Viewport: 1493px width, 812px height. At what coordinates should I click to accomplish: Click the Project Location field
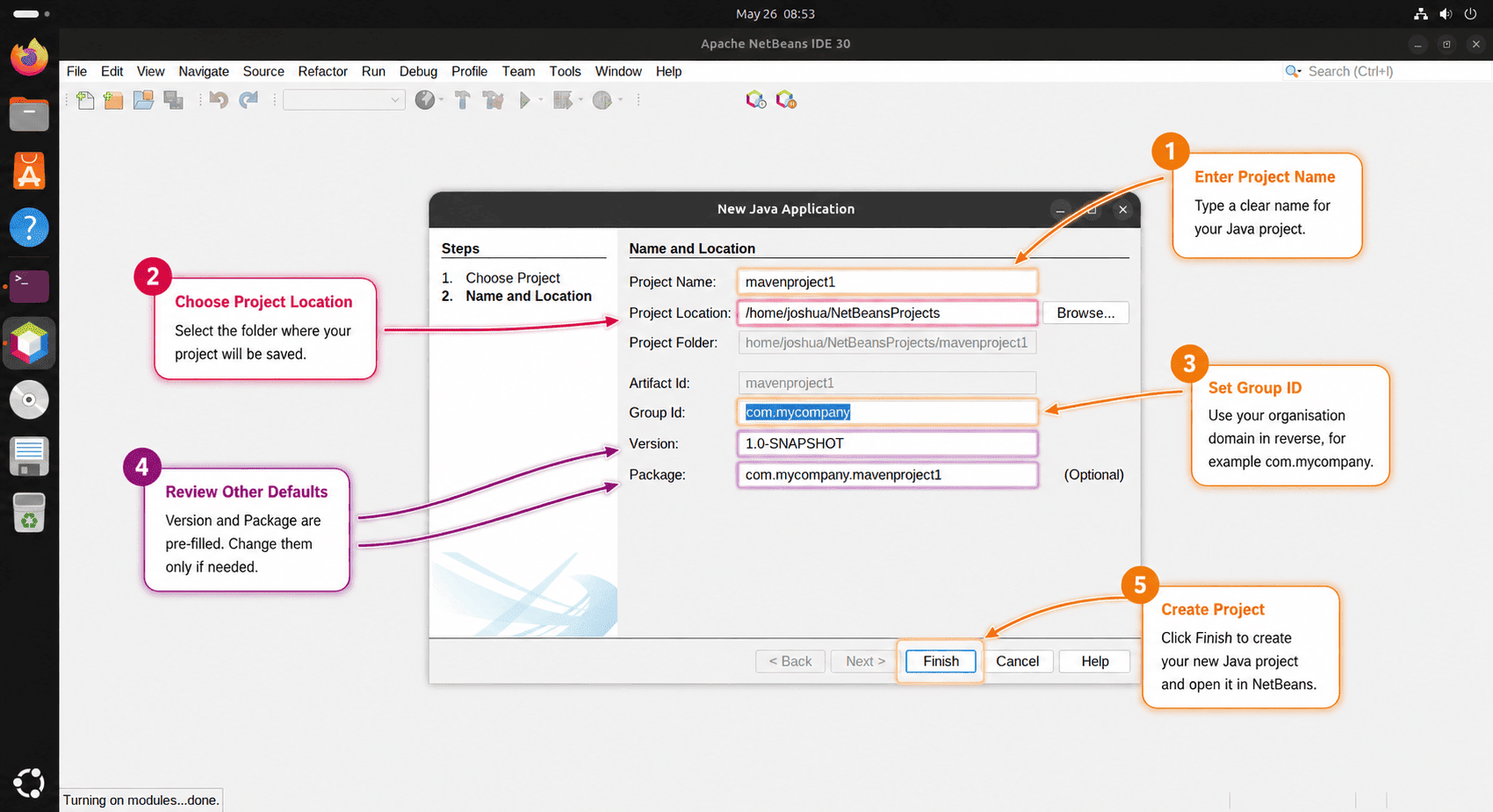[887, 313]
